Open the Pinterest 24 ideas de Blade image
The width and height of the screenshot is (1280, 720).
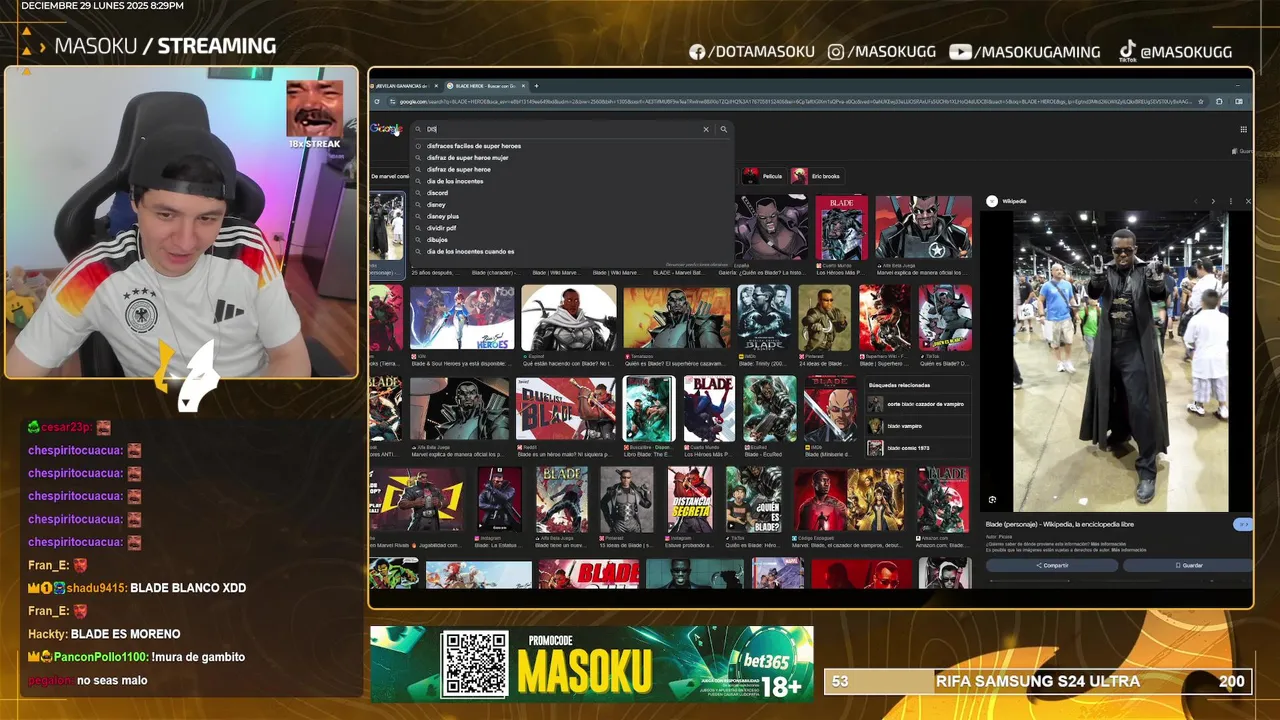825,317
